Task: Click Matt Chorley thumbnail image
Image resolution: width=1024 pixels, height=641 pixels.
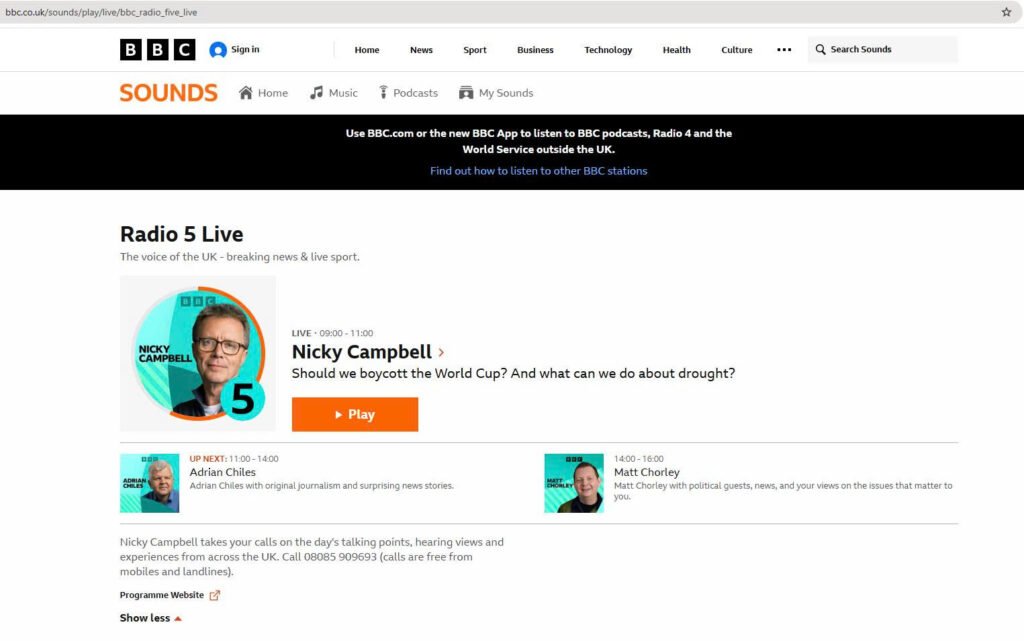Action: pos(574,483)
